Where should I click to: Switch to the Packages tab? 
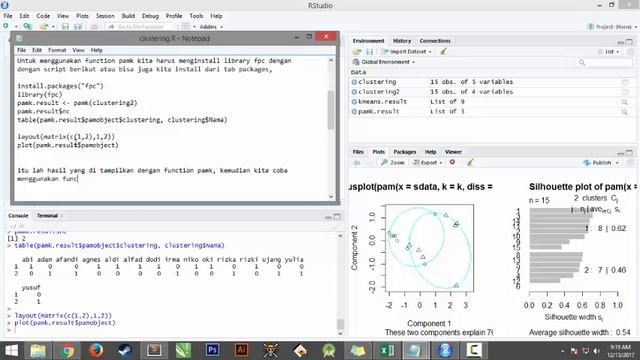[404, 152]
